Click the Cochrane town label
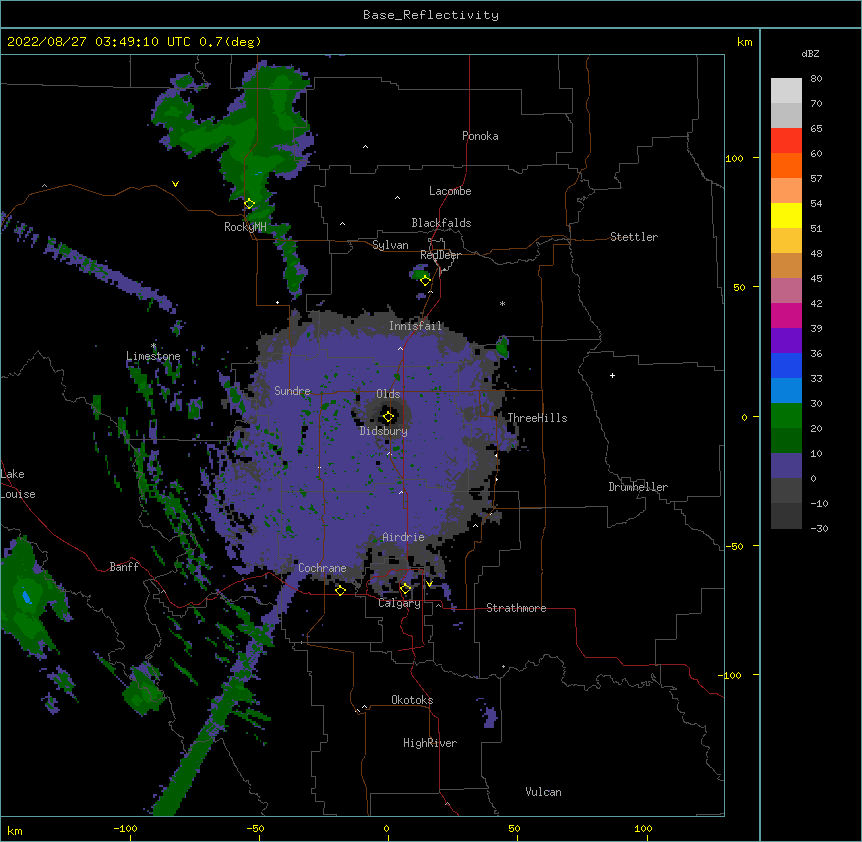This screenshot has width=862, height=842. tap(322, 568)
